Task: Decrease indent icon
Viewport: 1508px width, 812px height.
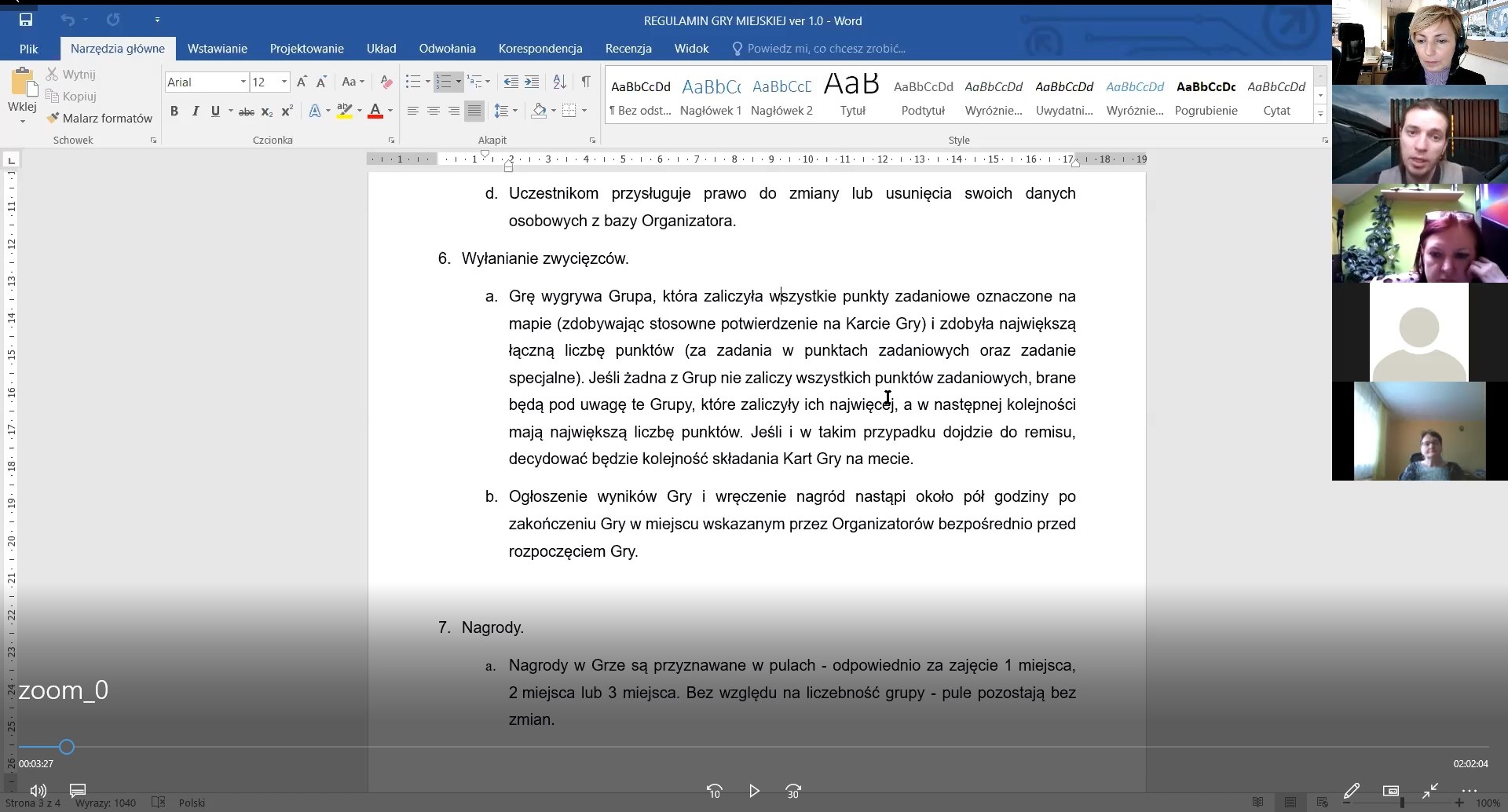Action: 511,82
